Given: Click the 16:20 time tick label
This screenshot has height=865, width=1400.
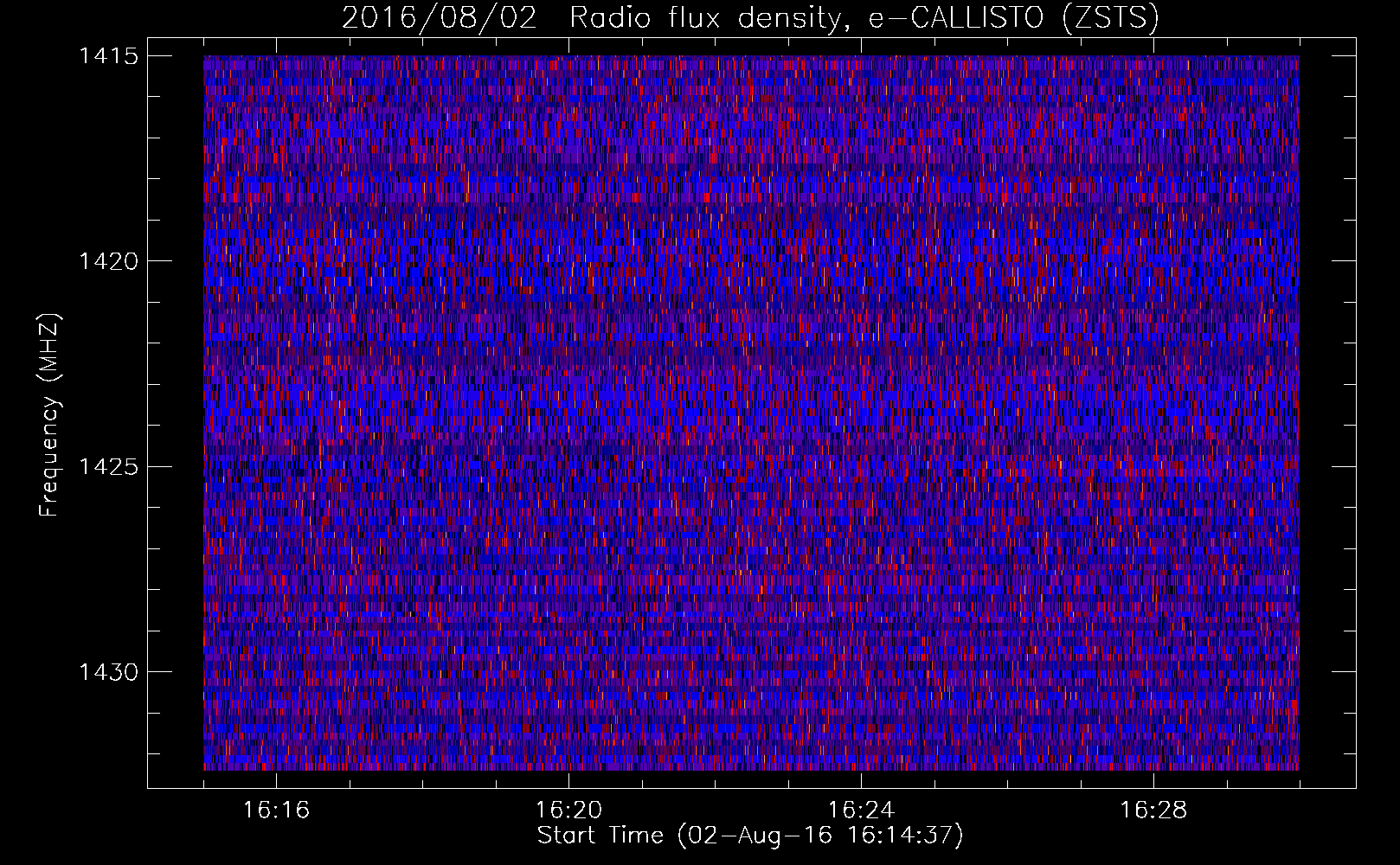Looking at the screenshot, I should (x=568, y=811).
